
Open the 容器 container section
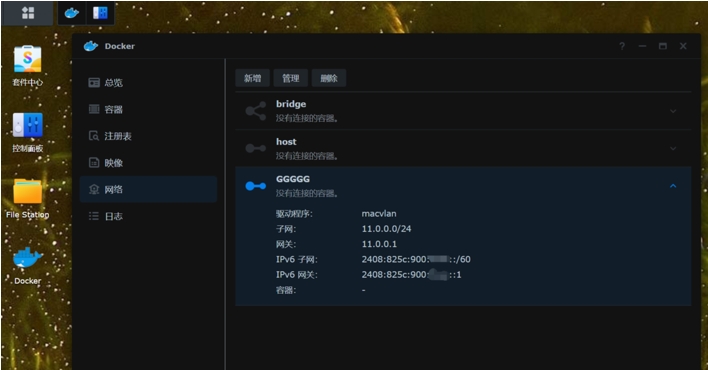(x=148, y=109)
